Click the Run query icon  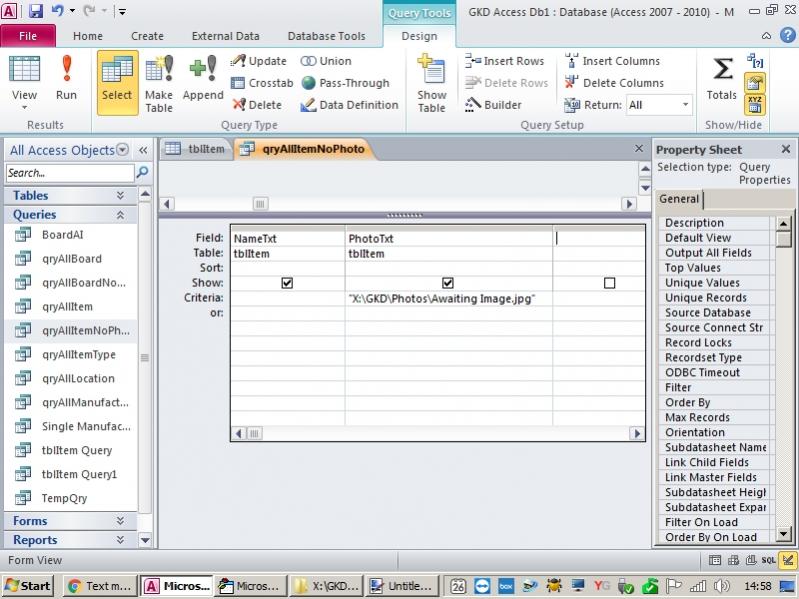coord(66,78)
